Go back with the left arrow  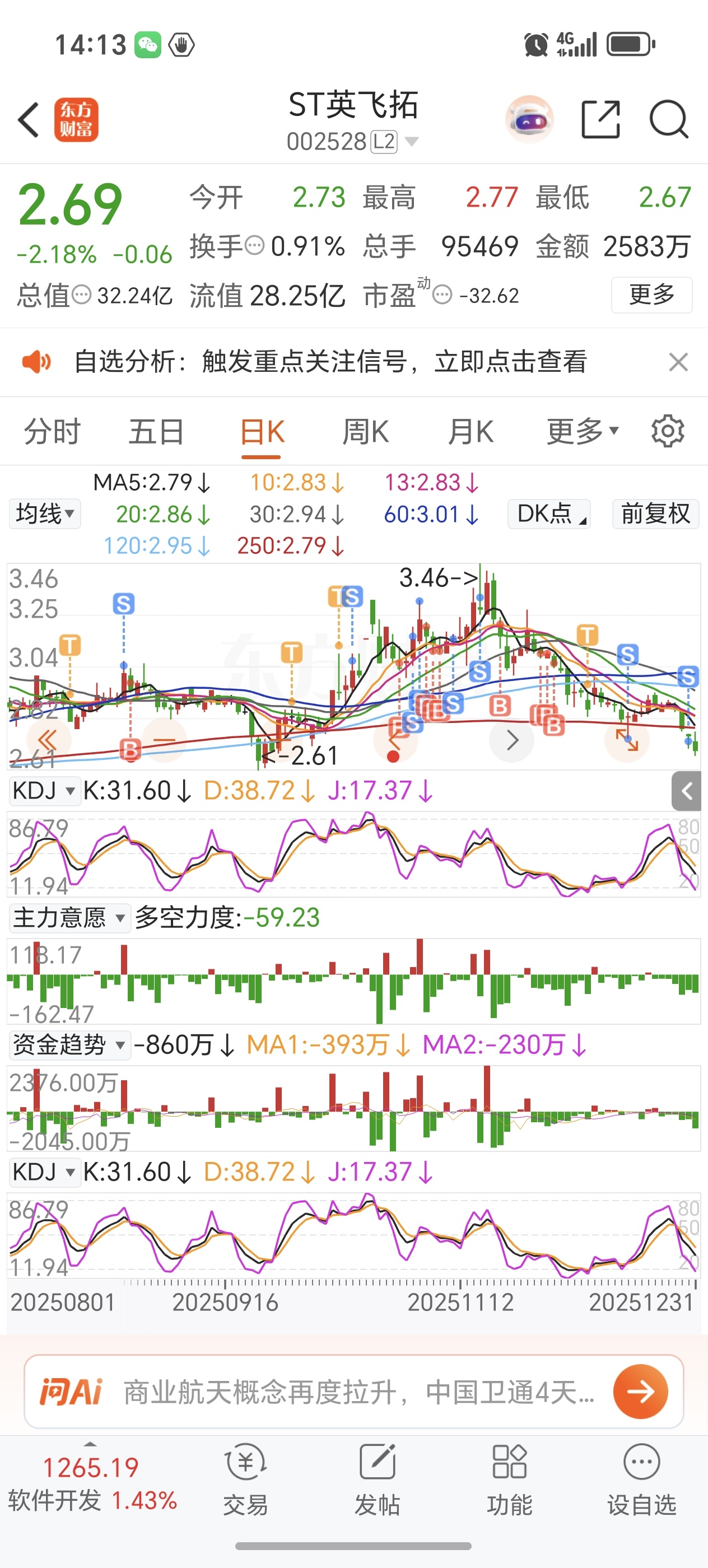click(x=29, y=119)
